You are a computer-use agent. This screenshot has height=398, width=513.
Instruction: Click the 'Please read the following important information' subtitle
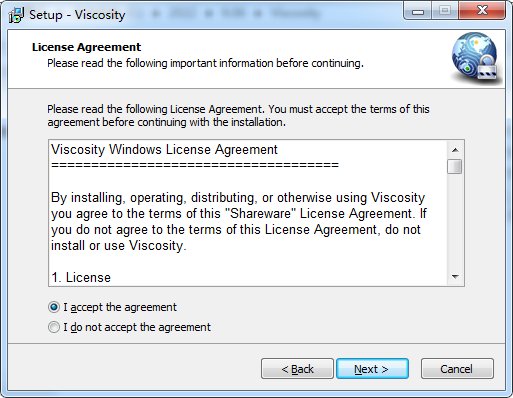coord(205,63)
